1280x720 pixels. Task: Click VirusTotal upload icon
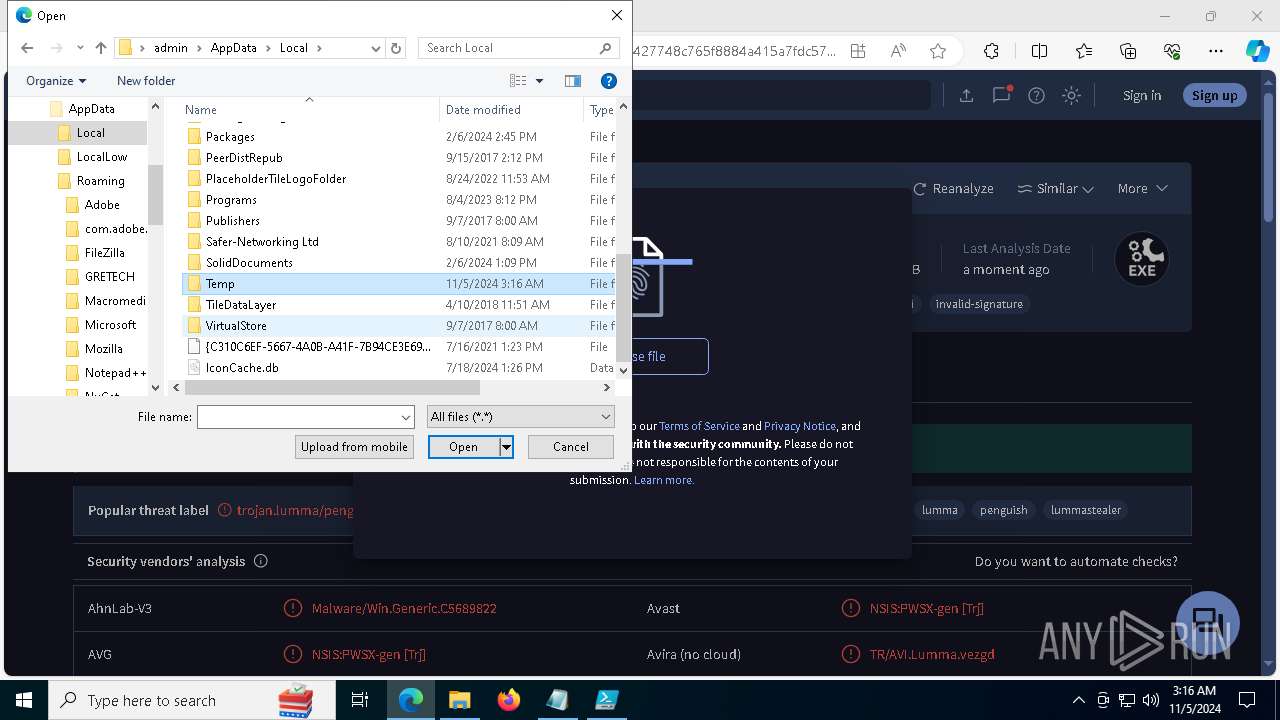[966, 95]
